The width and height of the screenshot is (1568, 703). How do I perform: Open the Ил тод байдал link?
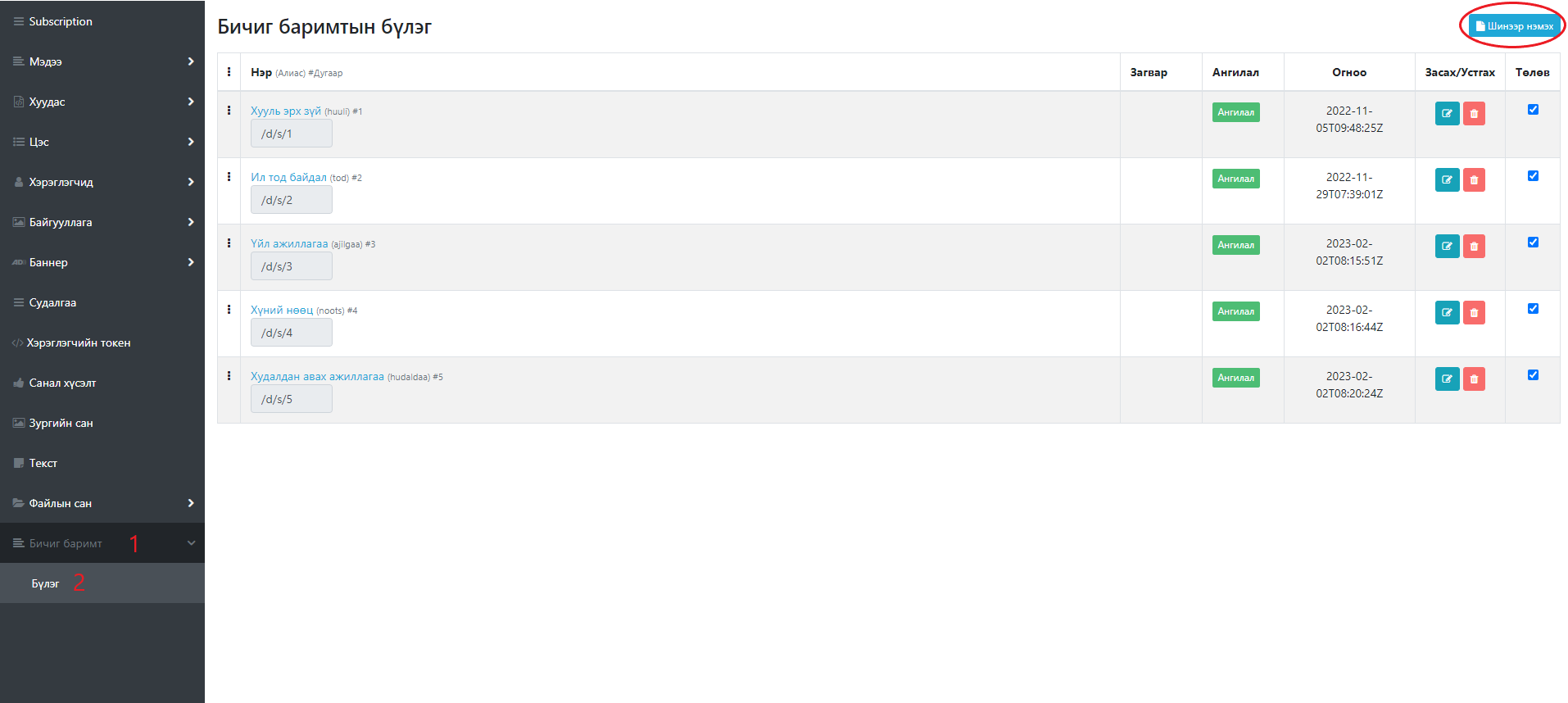[288, 177]
